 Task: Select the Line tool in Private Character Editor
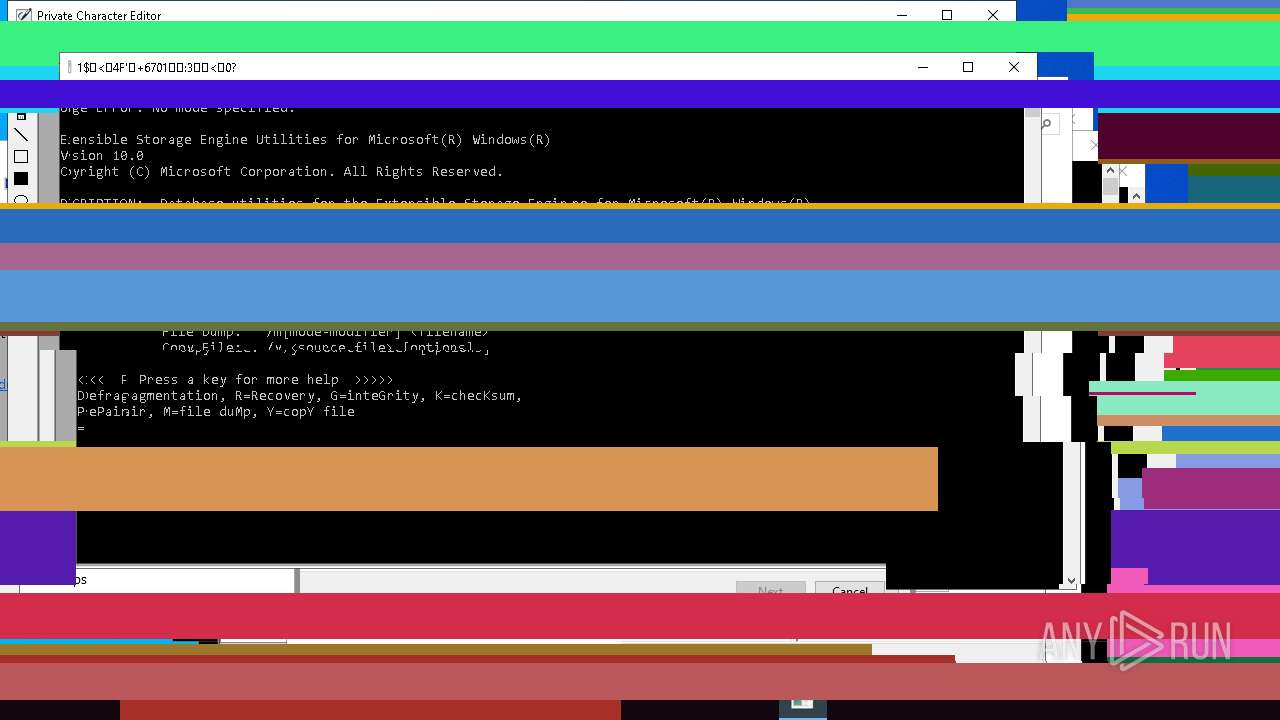tap(20, 135)
